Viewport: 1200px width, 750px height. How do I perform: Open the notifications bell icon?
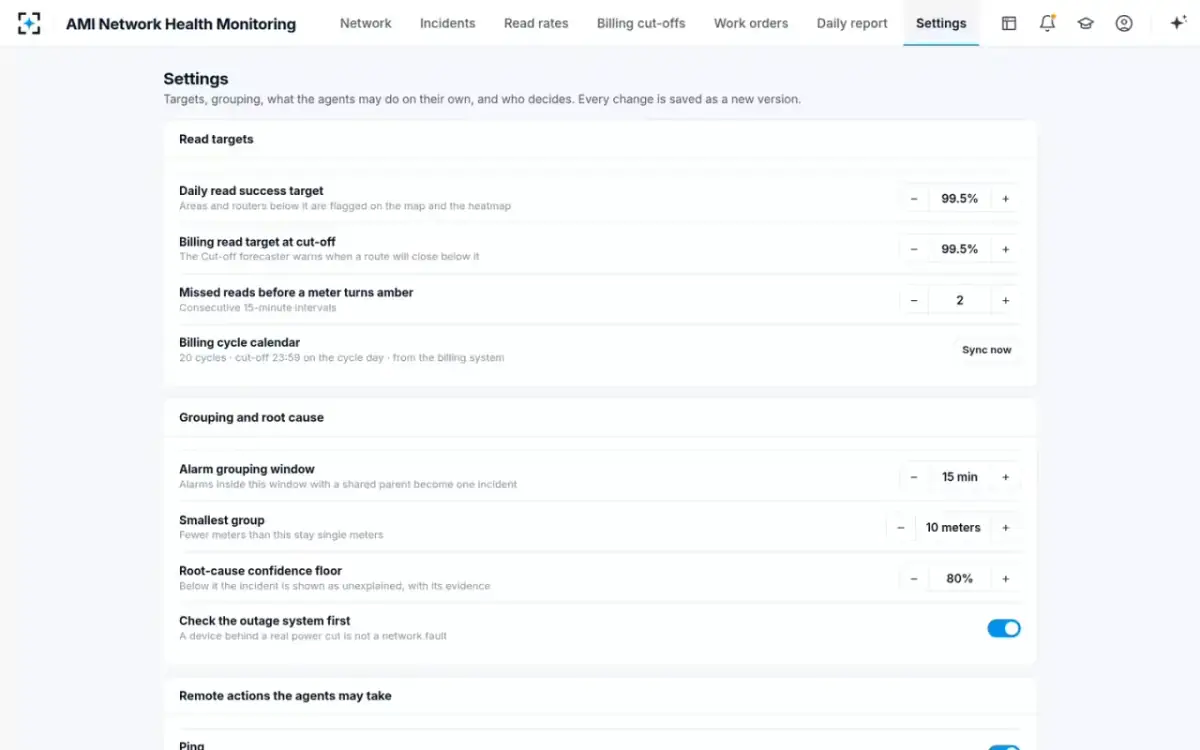coord(1047,23)
